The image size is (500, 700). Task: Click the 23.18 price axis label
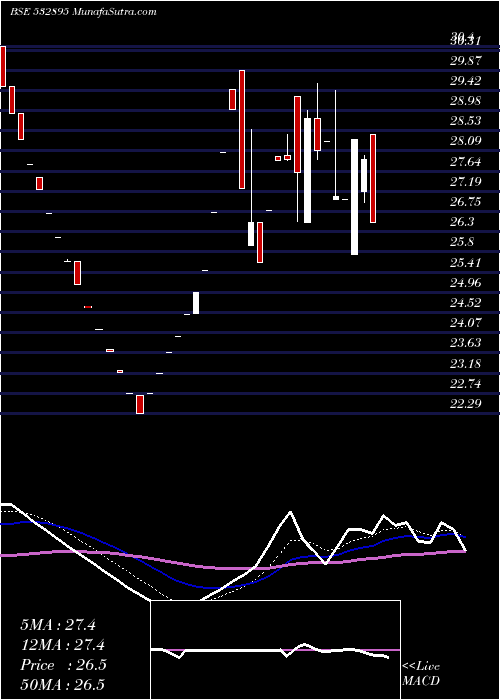tap(466, 364)
